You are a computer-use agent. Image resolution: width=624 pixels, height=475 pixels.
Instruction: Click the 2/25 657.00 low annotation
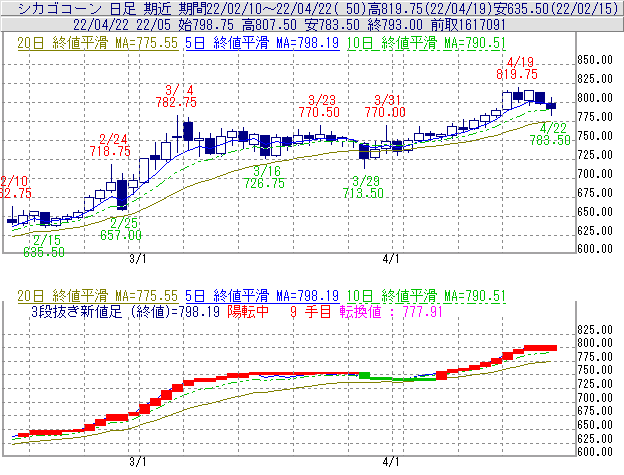pos(121,229)
